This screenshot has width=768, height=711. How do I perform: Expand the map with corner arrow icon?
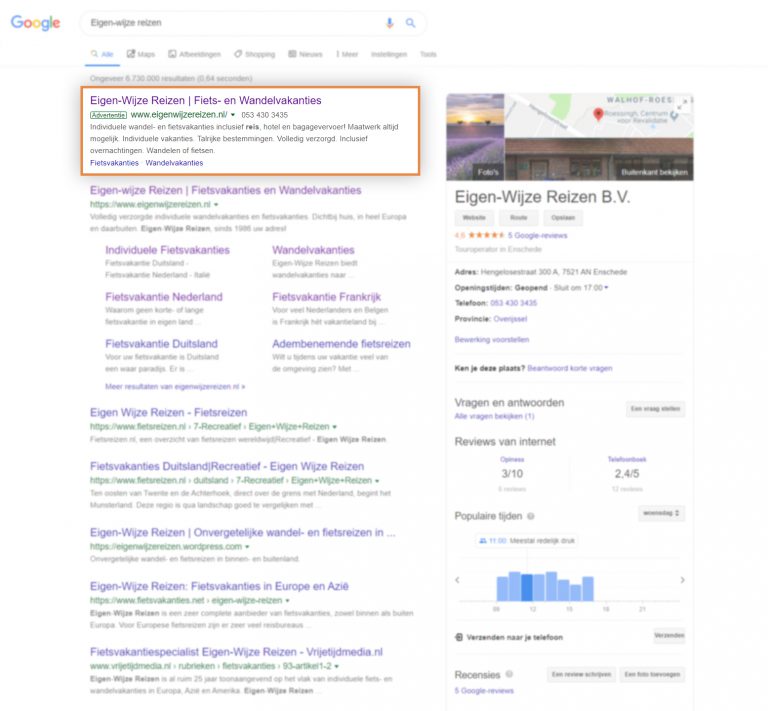[x=682, y=104]
